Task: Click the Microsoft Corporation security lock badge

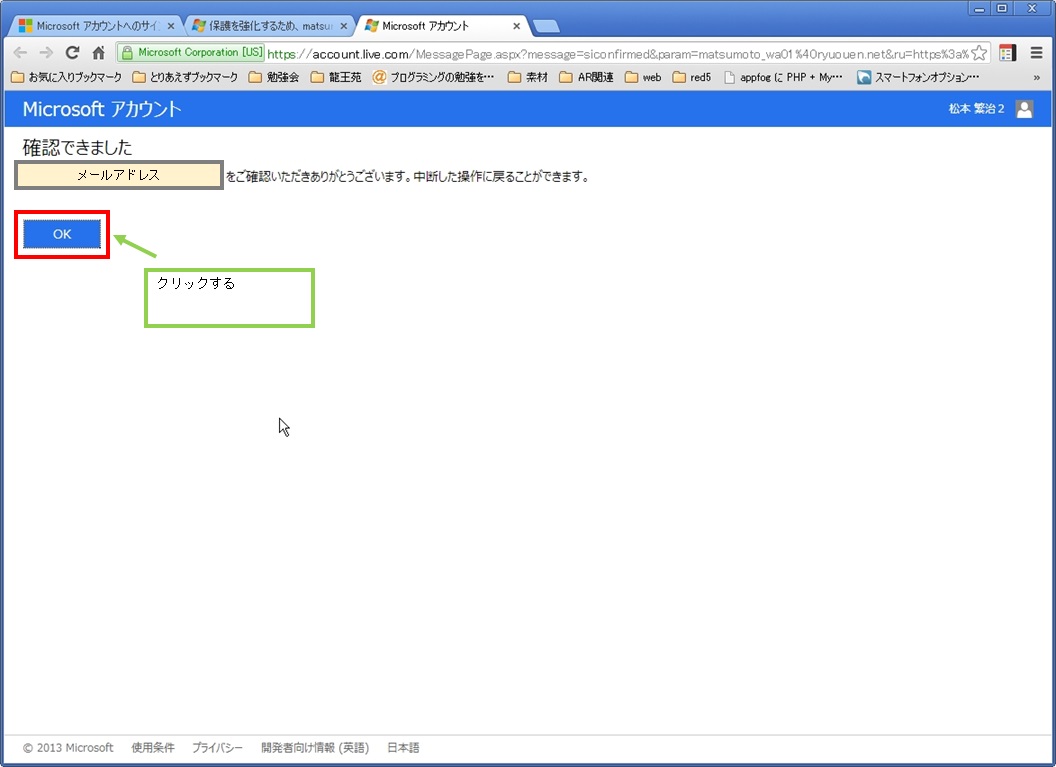Action: (191, 53)
